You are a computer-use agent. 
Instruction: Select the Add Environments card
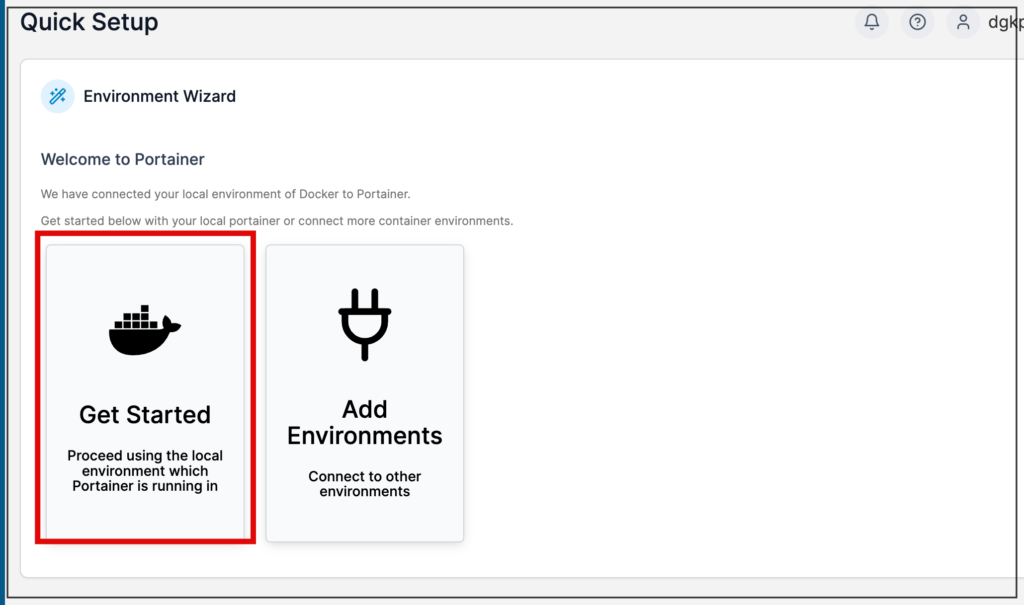364,393
